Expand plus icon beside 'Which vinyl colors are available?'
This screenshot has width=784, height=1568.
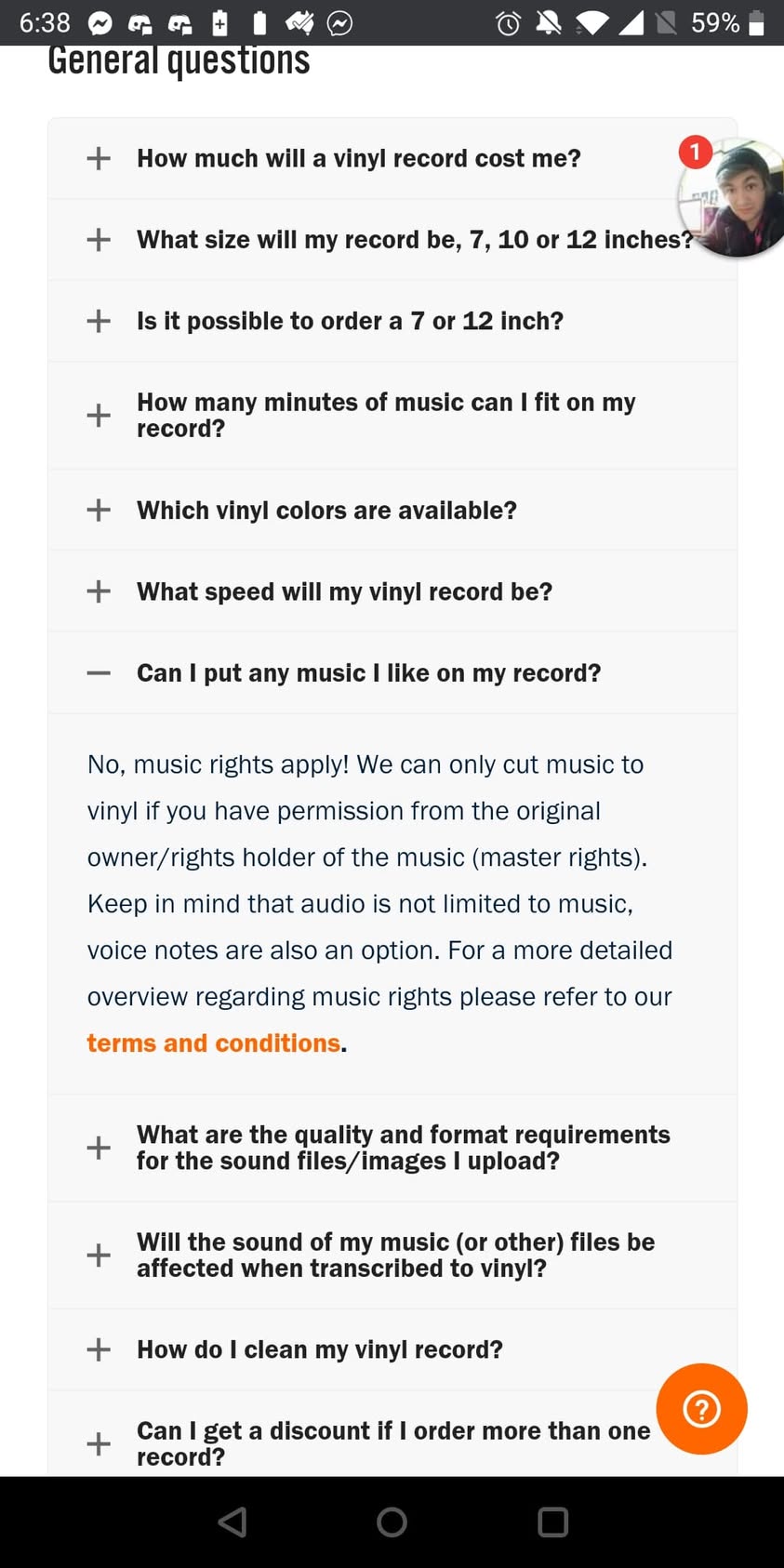(99, 510)
